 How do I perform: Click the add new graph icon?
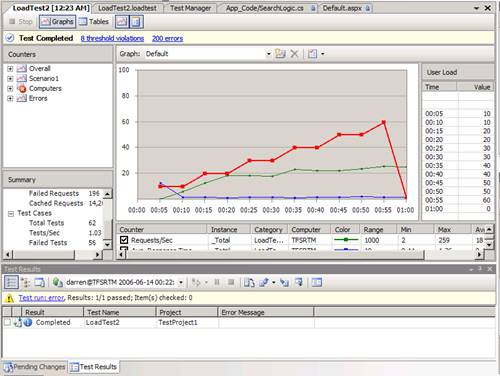[x=280, y=54]
